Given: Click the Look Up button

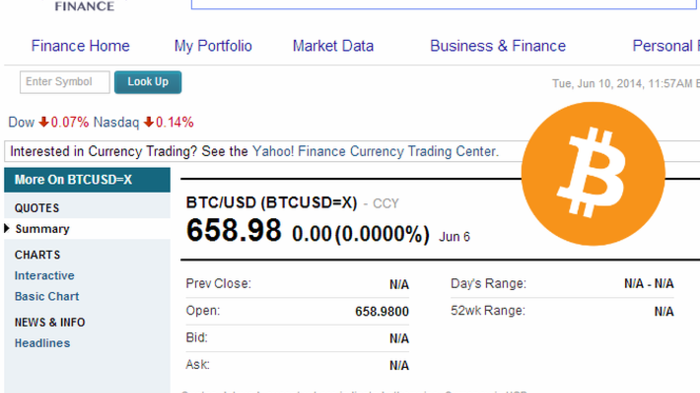Looking at the screenshot, I should coord(148,82).
